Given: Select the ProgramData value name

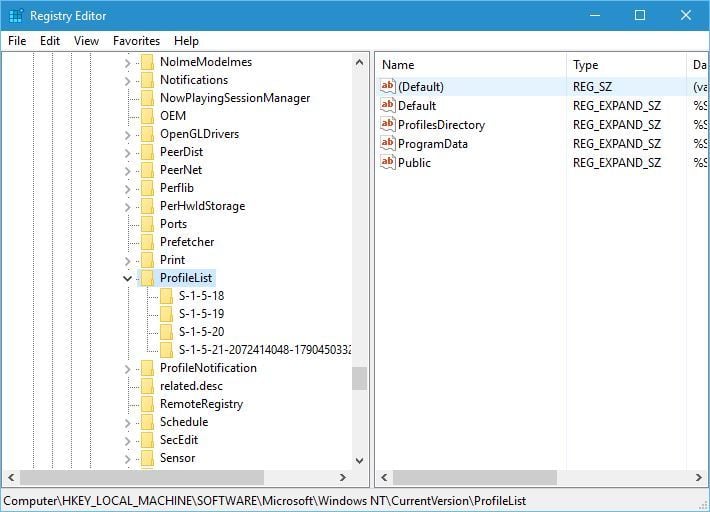Looking at the screenshot, I should pos(433,144).
